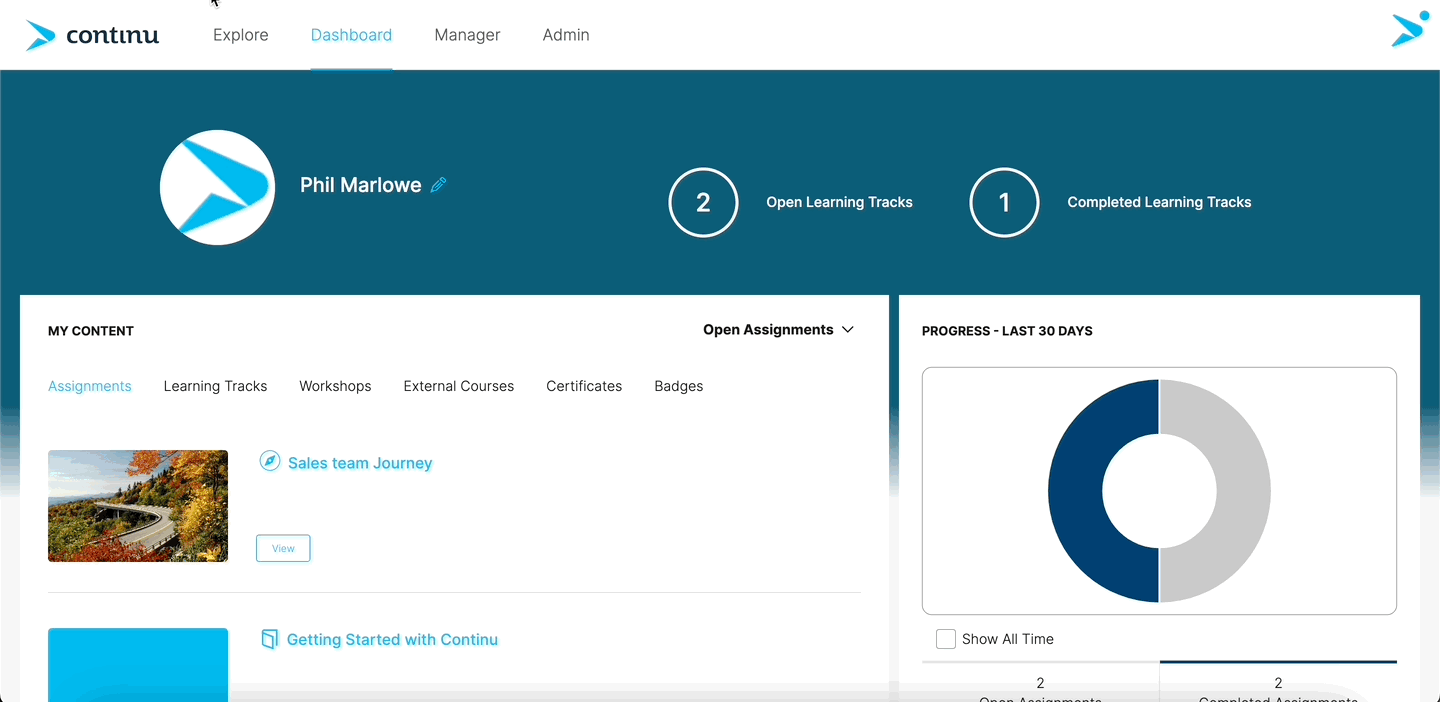Click the dark blue donut chart segment
1440x702 pixels.
pos(1075,491)
